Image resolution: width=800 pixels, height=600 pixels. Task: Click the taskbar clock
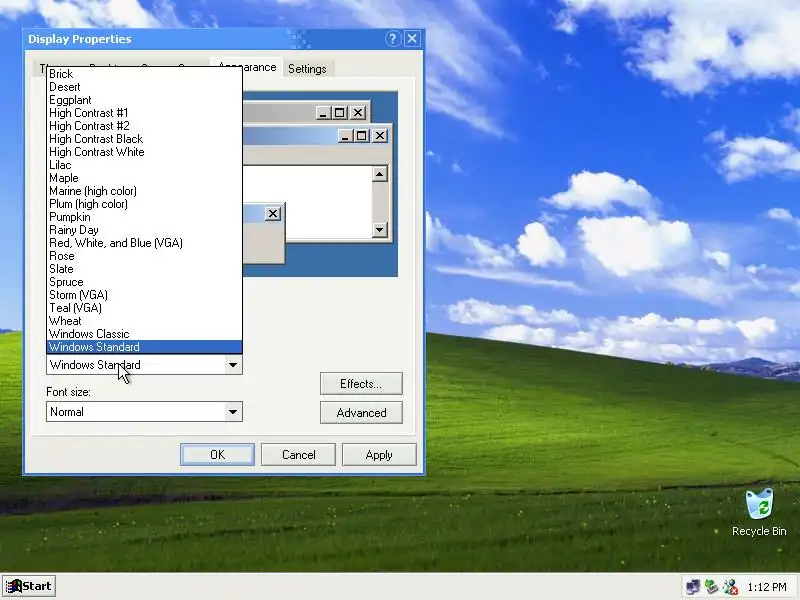click(x=767, y=587)
